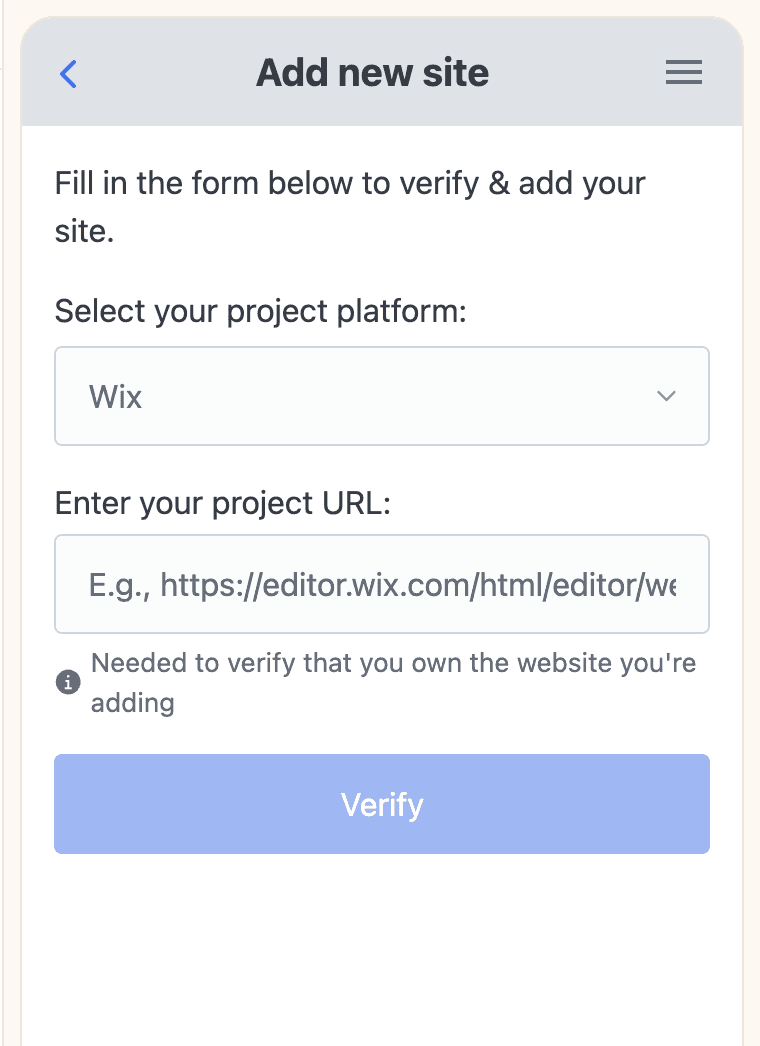
Task: Click the selected Wix platform value
Action: [116, 397]
